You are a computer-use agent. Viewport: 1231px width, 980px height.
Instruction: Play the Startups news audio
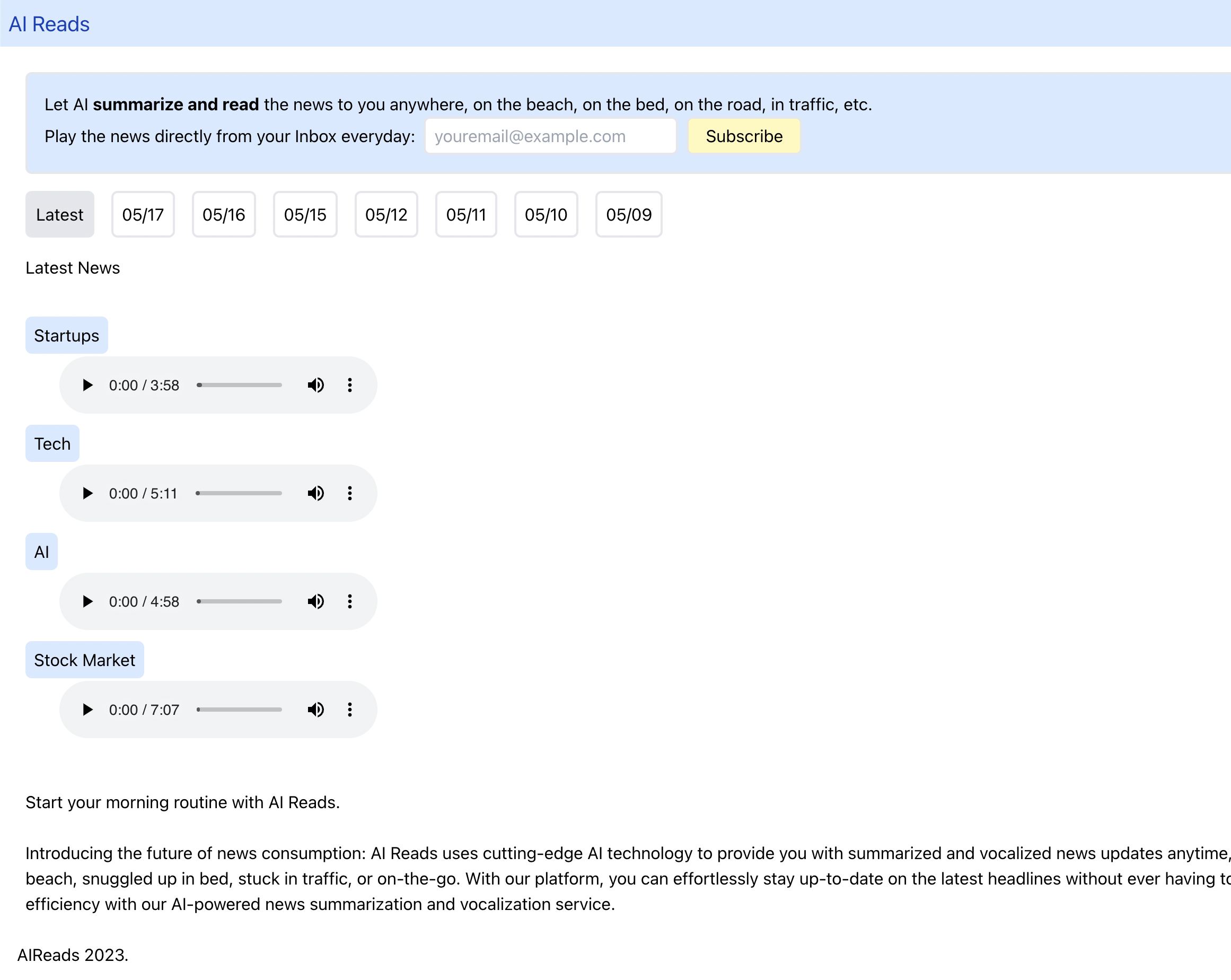click(x=87, y=386)
